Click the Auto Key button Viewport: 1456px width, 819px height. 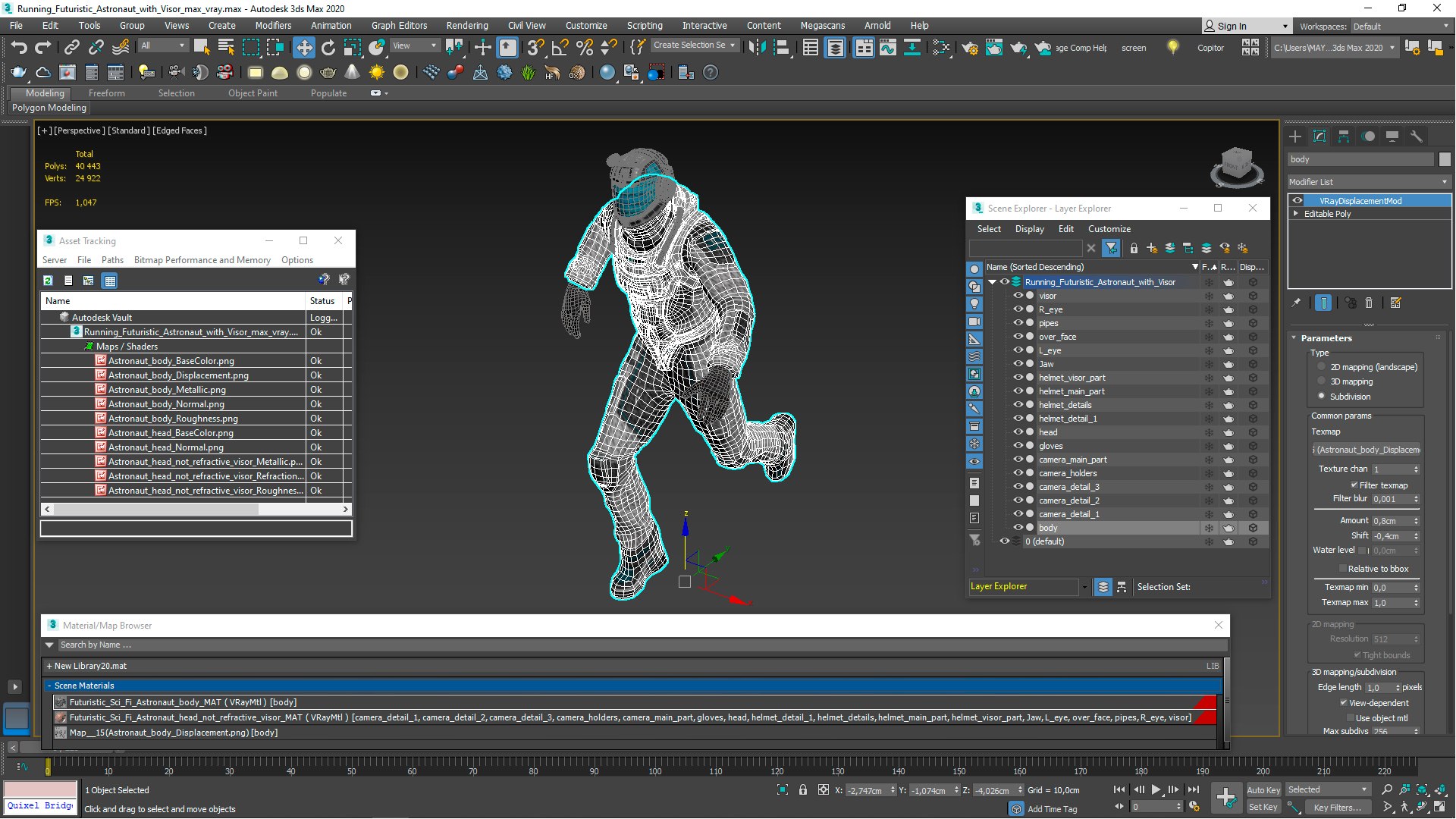point(1263,790)
